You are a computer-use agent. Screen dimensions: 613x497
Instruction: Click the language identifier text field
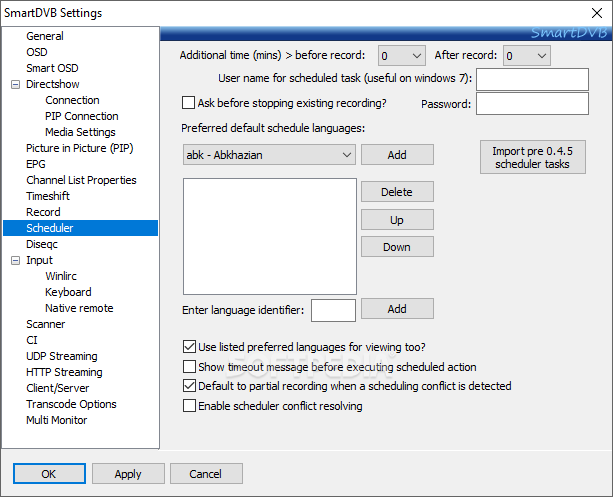pyautogui.click(x=333, y=310)
